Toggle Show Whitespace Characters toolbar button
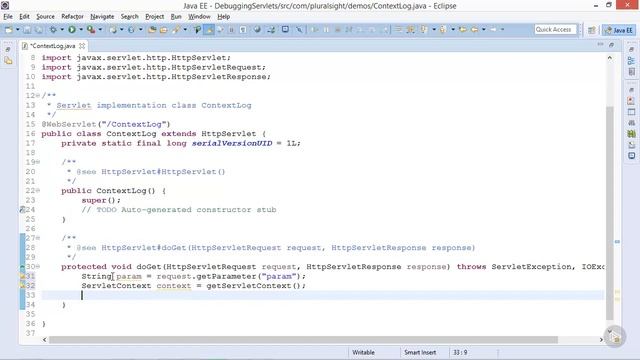 (243, 30)
